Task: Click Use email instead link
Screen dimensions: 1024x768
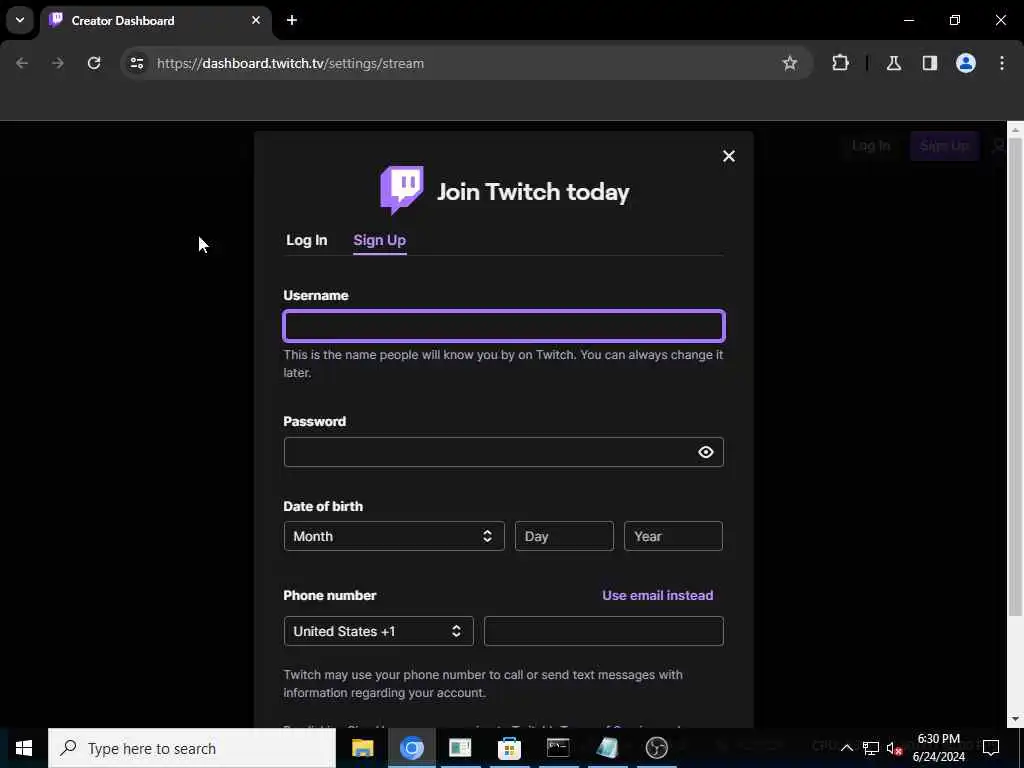Action: (x=658, y=596)
